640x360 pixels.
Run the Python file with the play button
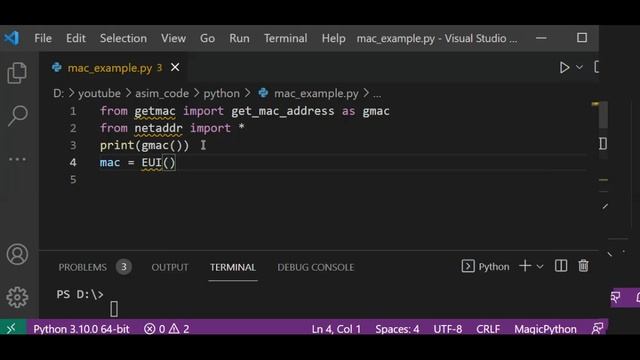564,67
